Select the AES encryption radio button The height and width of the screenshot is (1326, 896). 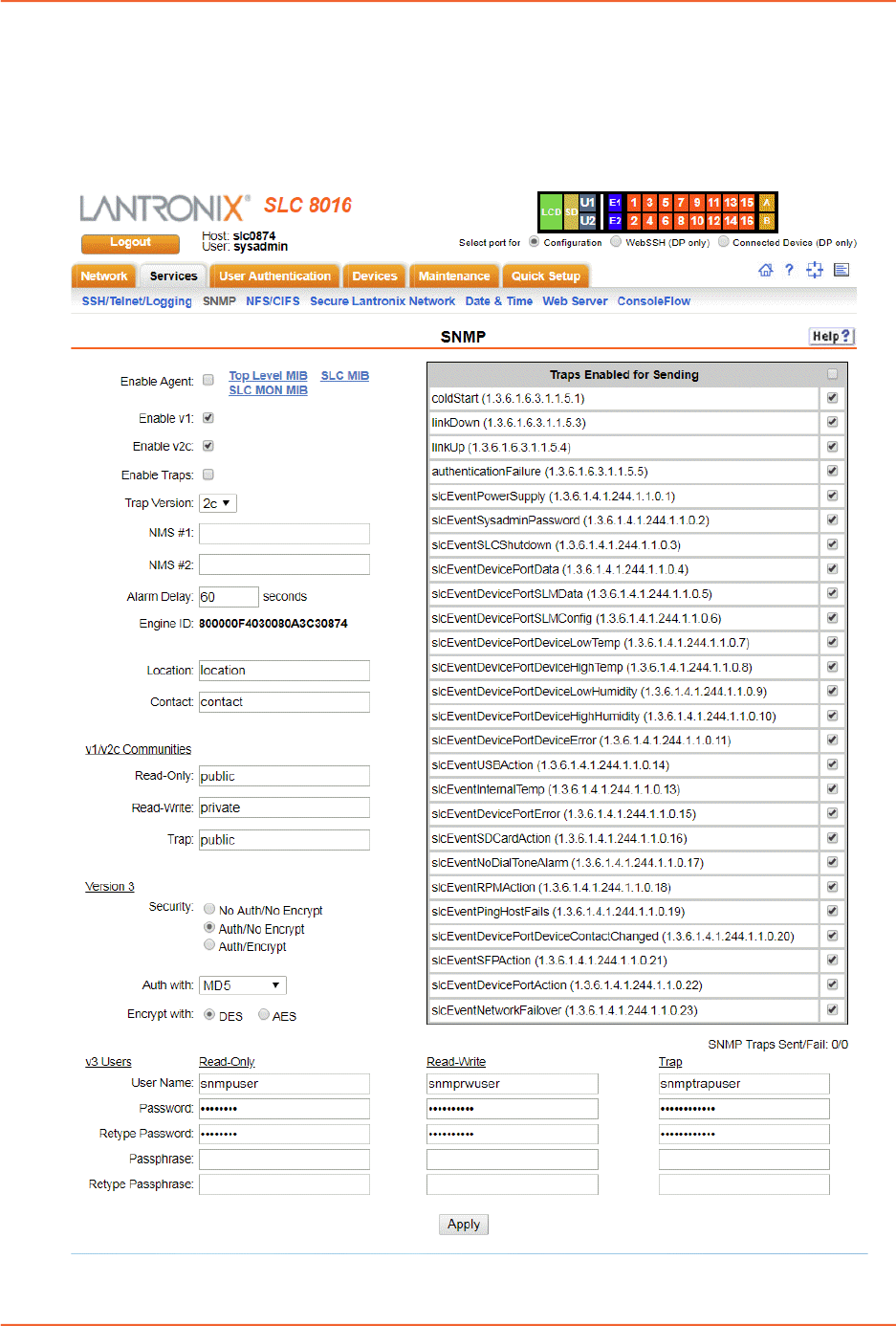[264, 1015]
